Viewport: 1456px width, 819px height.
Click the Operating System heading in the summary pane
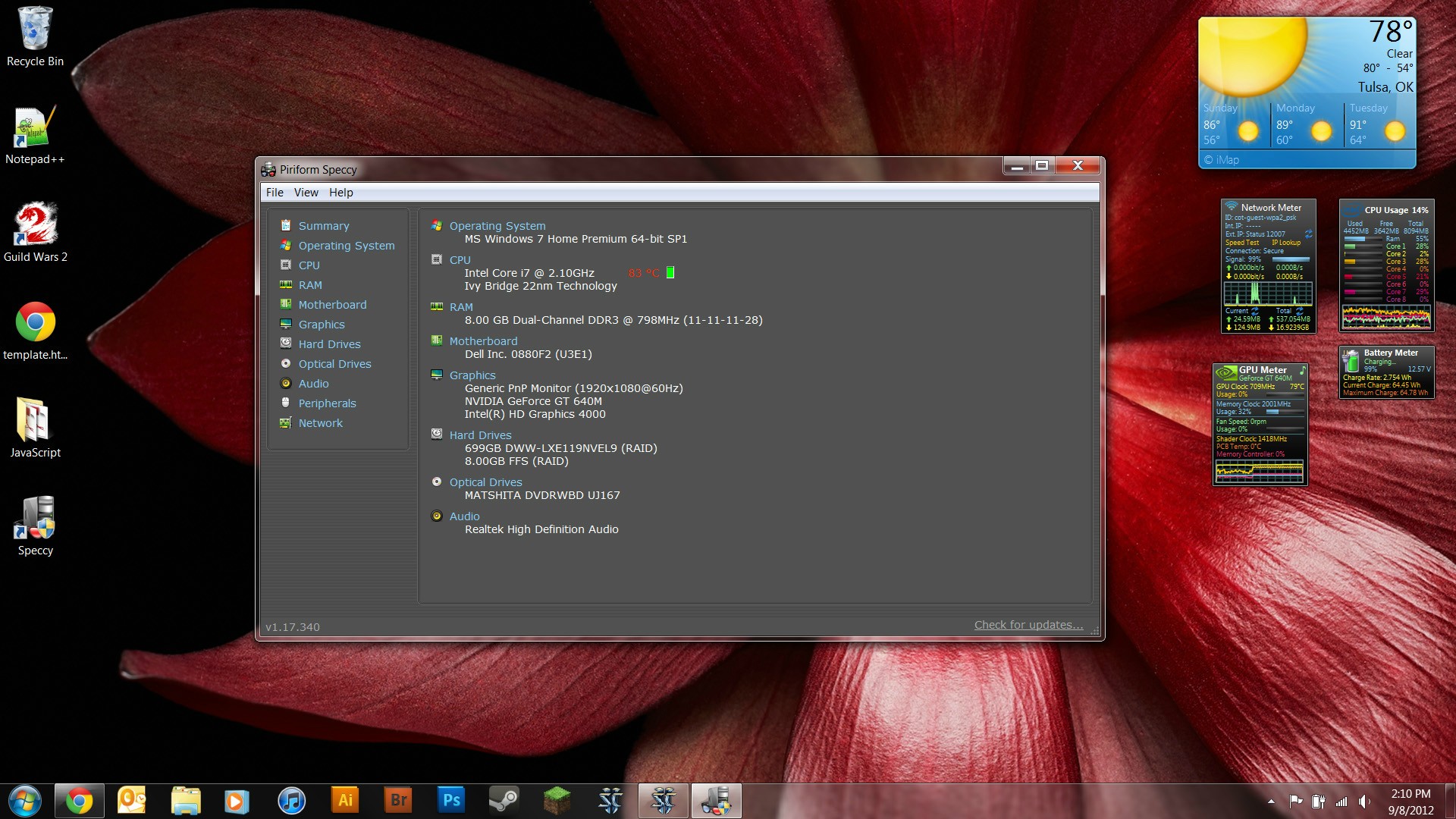coord(497,226)
